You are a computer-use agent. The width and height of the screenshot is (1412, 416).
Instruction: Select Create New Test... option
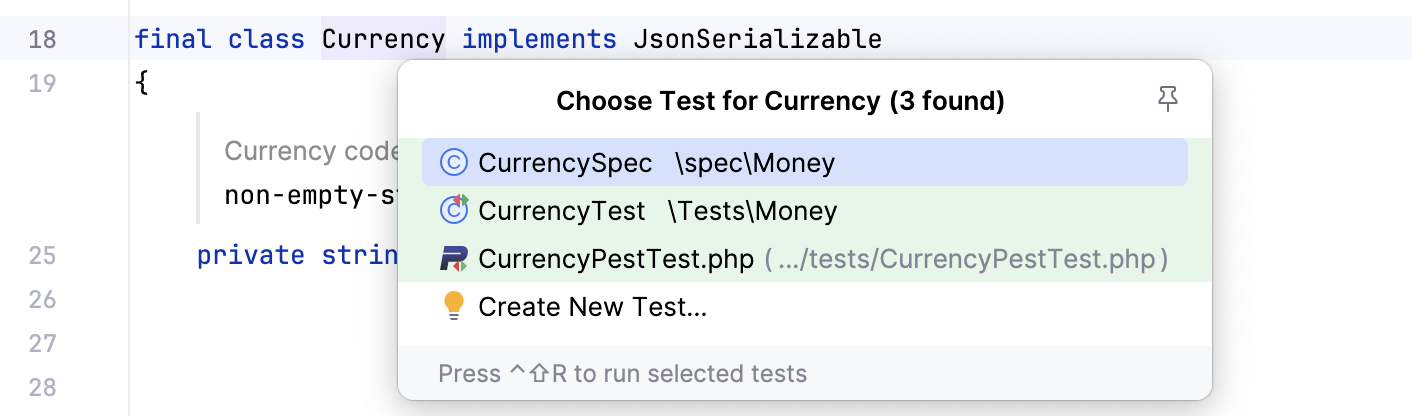click(592, 307)
